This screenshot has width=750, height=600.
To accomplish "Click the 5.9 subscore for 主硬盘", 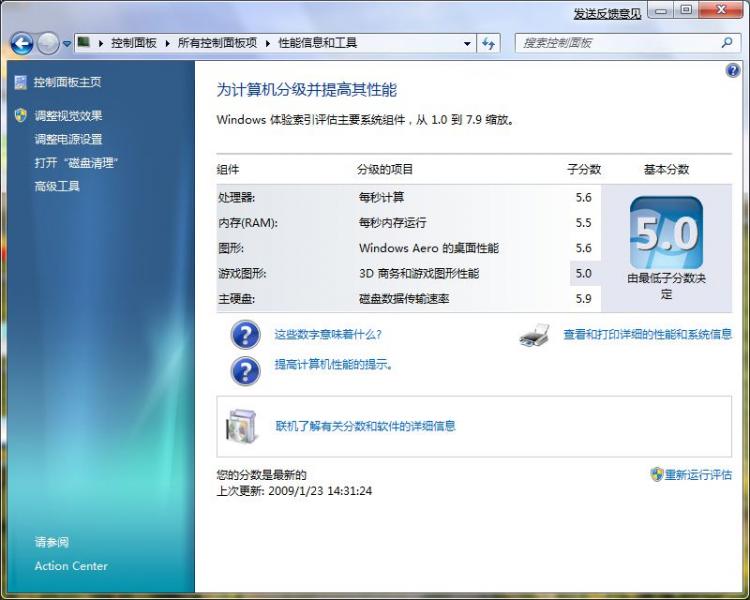I will coord(584,299).
